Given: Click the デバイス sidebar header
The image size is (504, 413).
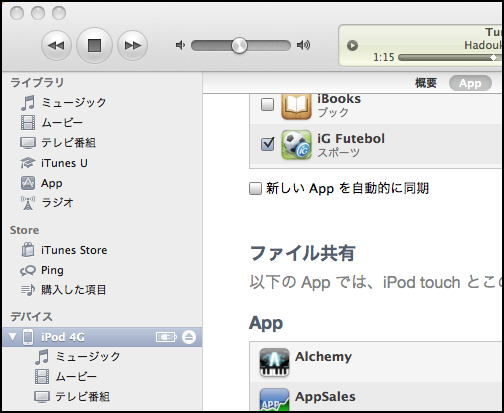Looking at the screenshot, I should click(31, 317).
